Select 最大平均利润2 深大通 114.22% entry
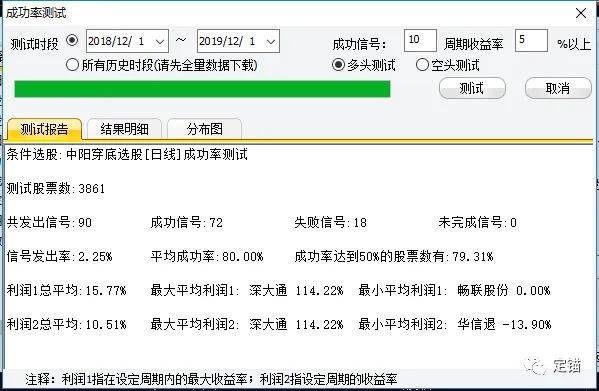This screenshot has width=599, height=391. (247, 325)
